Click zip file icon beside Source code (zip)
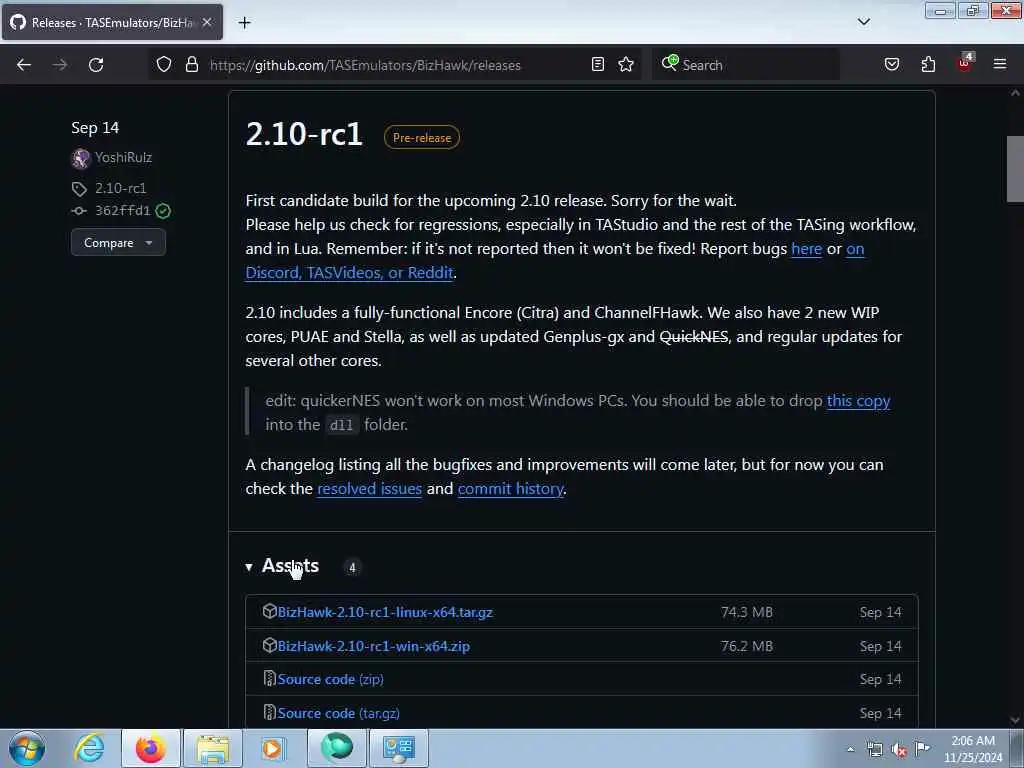This screenshot has height=768, width=1024. tap(269, 679)
